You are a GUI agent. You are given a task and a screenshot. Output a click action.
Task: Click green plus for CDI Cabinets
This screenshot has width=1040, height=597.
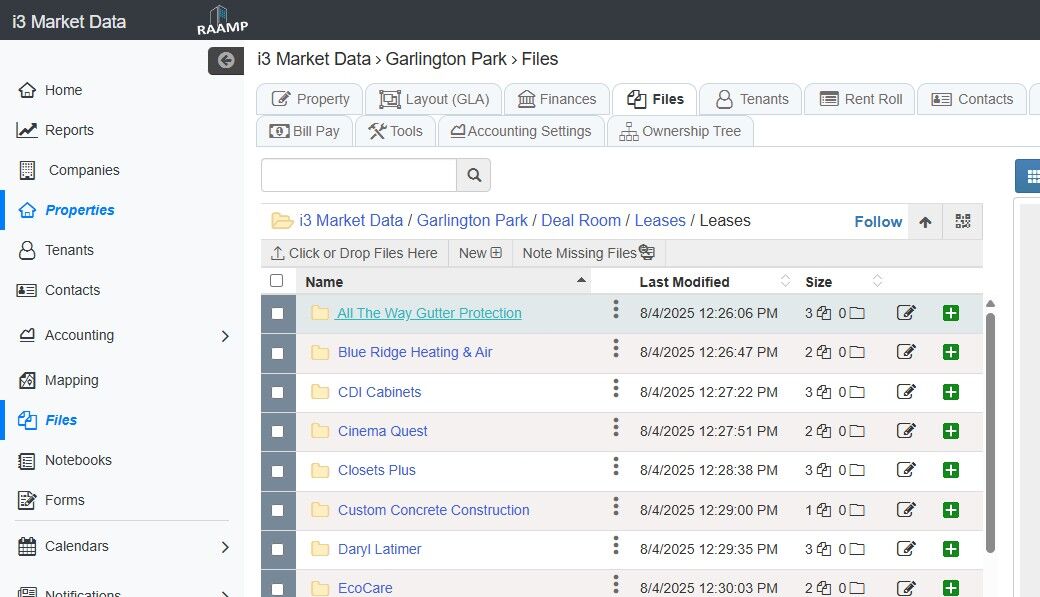950,392
